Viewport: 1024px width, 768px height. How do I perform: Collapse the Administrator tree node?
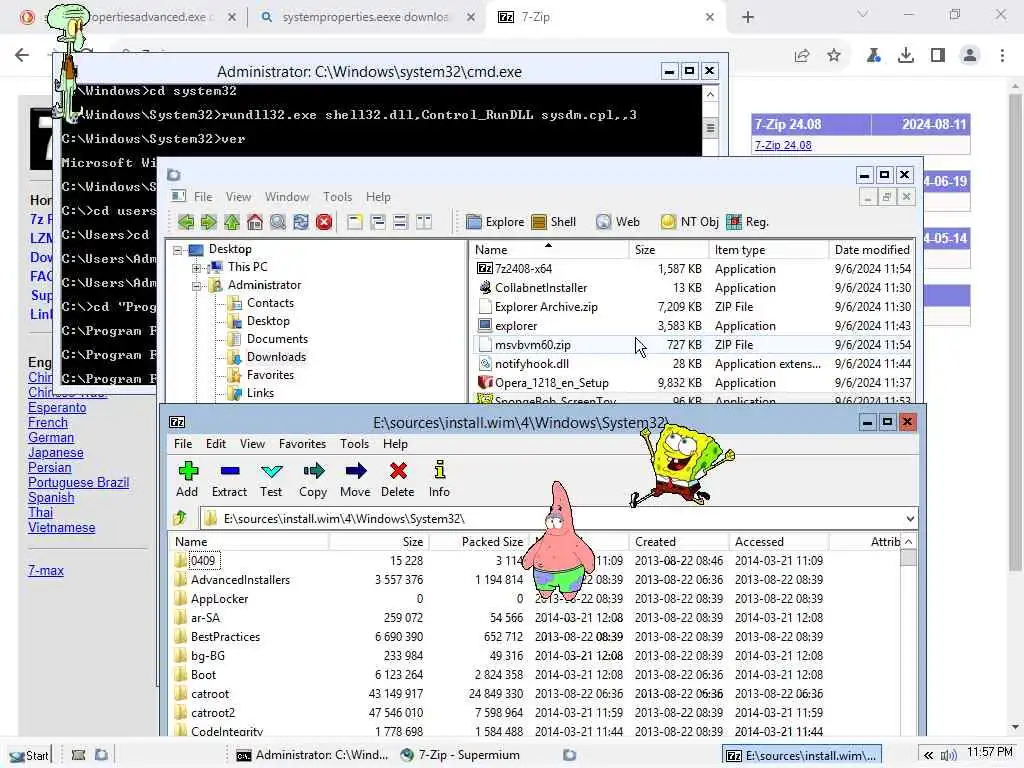[197, 285]
